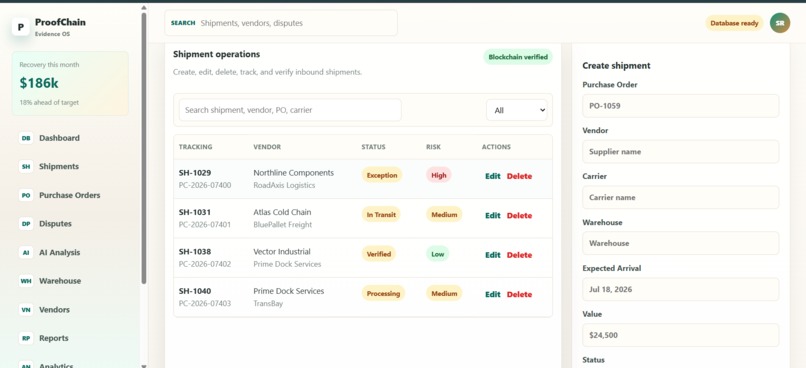Edit shipment SH-1031
The image size is (806, 368).
coord(492,215)
